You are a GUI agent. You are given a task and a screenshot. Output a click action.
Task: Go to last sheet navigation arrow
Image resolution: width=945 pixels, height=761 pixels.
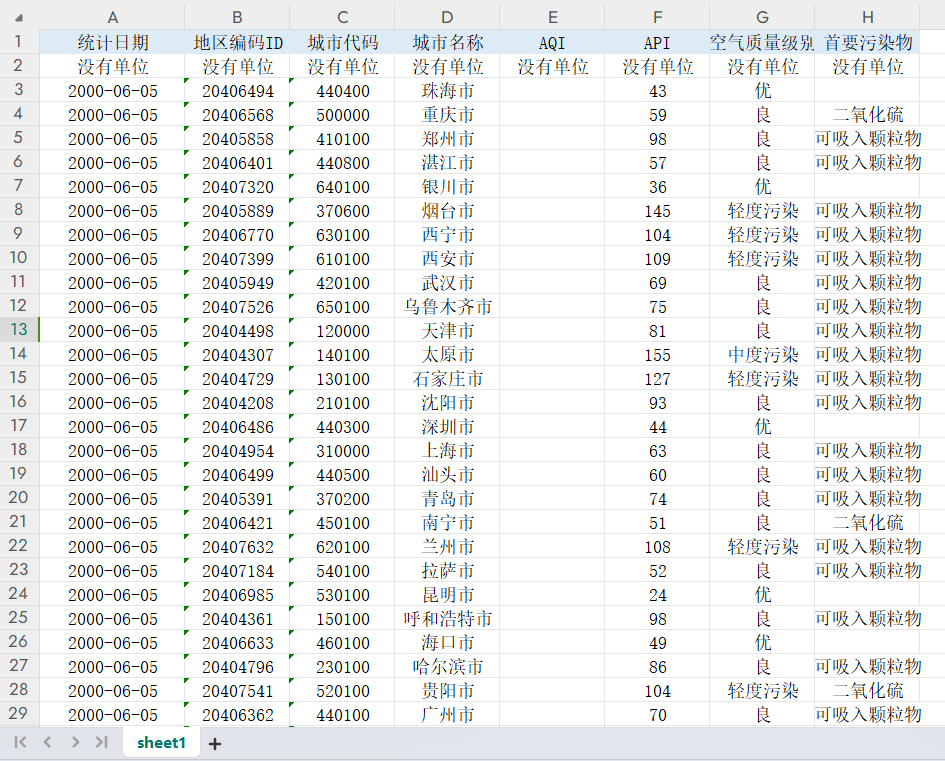pos(102,742)
